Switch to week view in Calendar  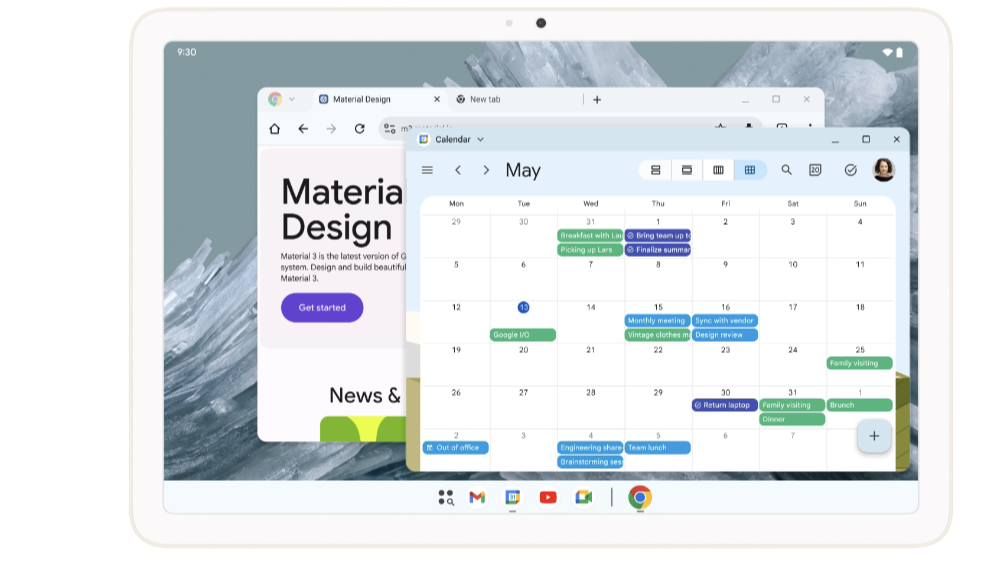point(718,170)
